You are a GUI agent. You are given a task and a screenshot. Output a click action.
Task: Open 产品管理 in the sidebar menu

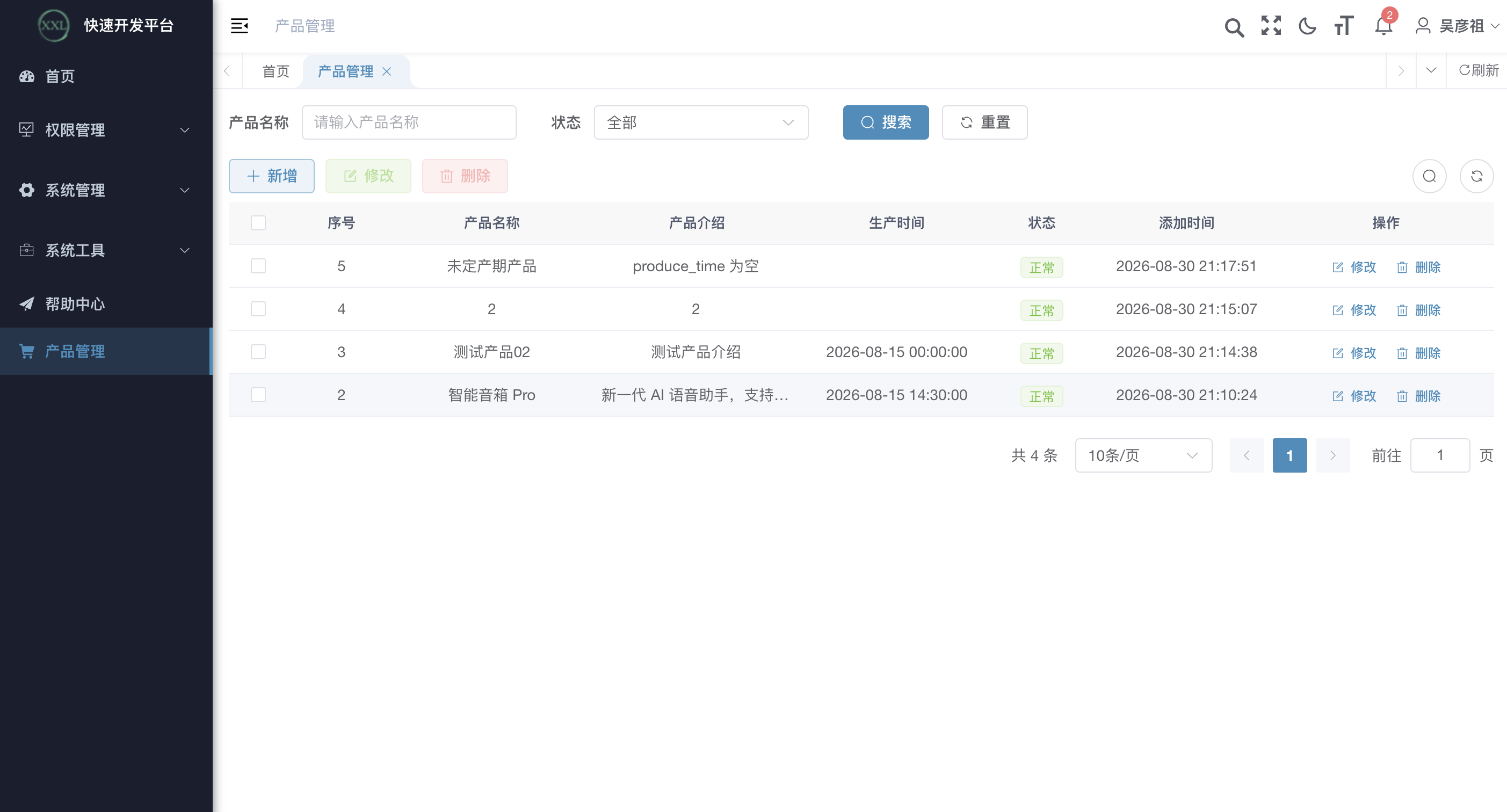106,351
